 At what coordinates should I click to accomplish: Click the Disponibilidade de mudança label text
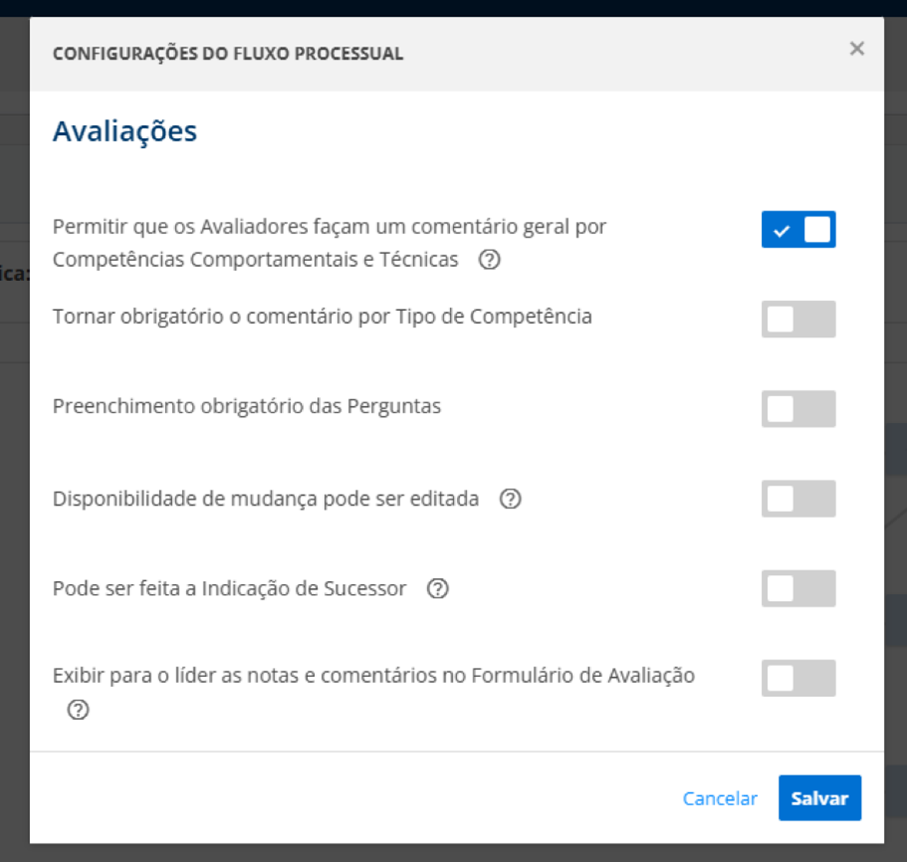[264, 498]
